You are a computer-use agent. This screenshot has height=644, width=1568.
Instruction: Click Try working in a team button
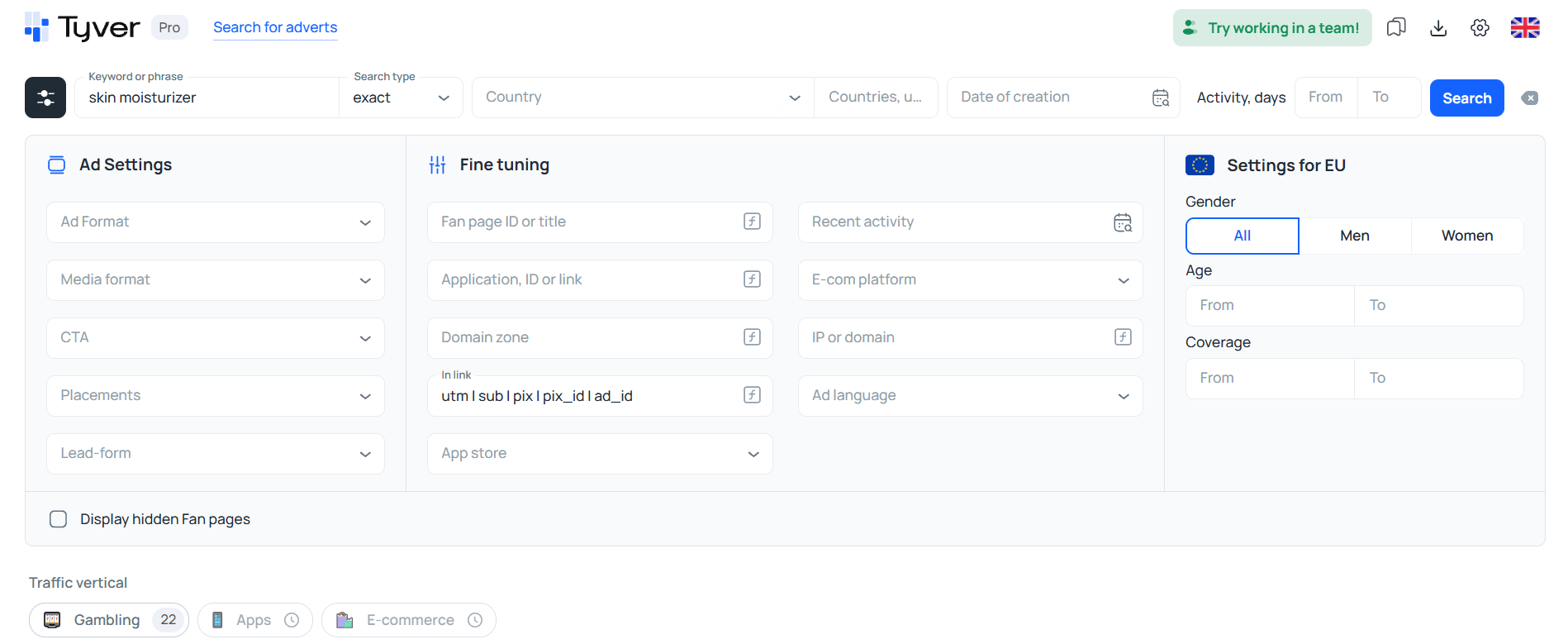tap(1272, 27)
